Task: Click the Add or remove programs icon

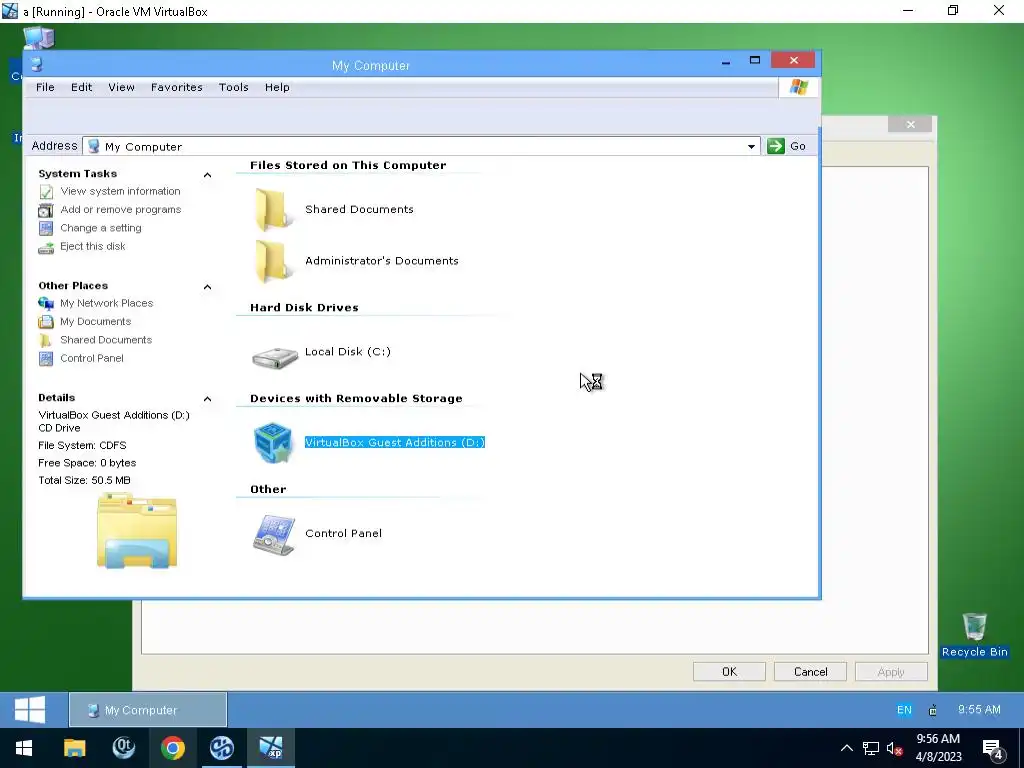Action: (x=46, y=210)
